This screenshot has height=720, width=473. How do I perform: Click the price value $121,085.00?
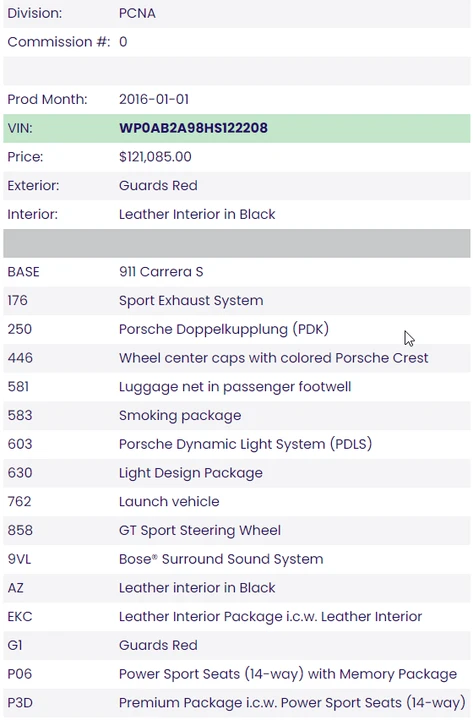155,157
